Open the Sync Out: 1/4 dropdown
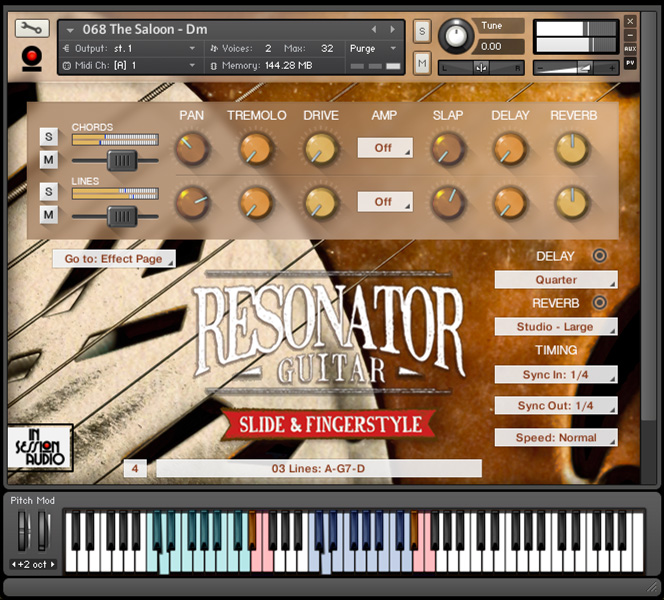Screen dimensions: 664x600 (556, 406)
